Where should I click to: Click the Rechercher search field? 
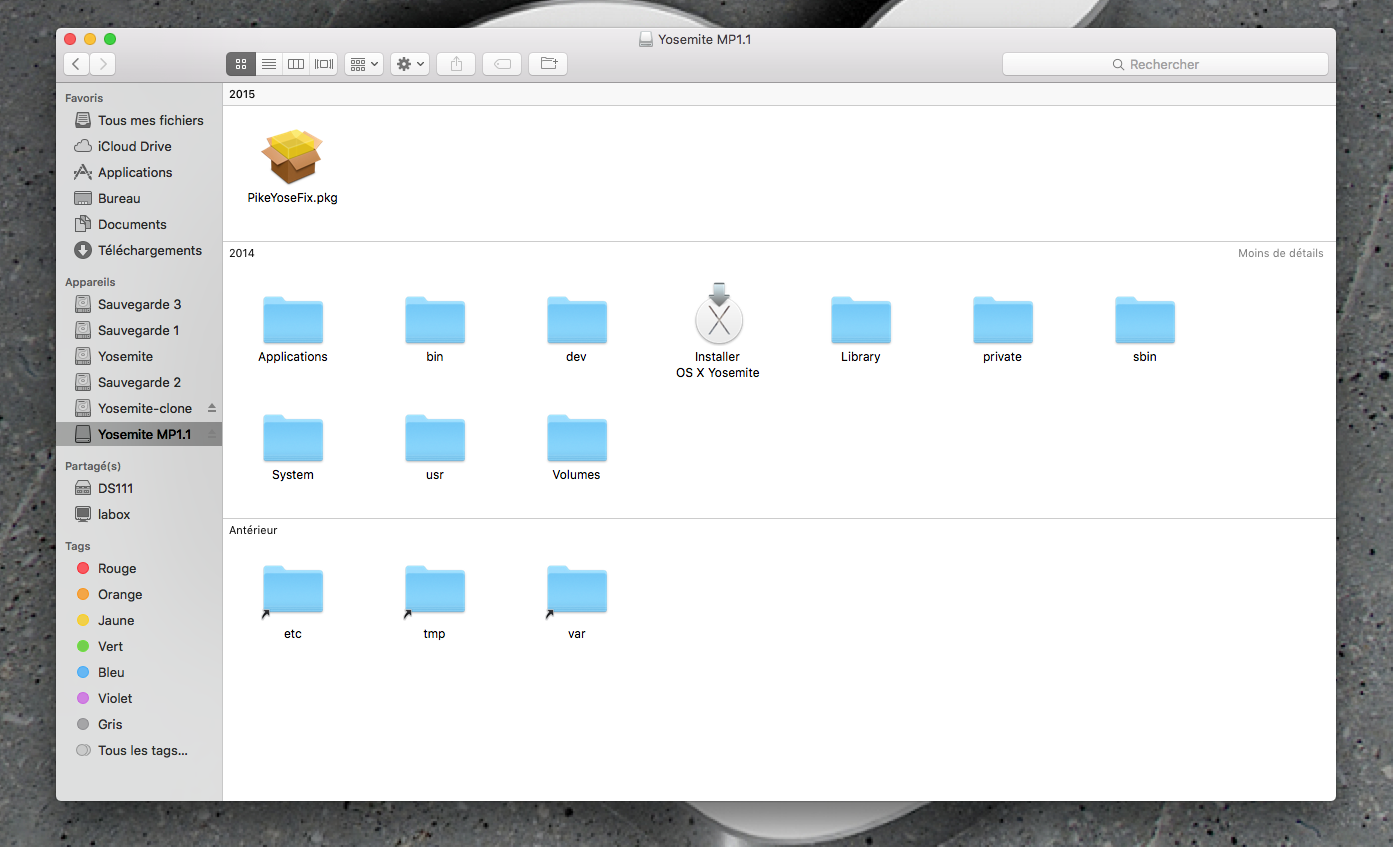pyautogui.click(x=1165, y=64)
